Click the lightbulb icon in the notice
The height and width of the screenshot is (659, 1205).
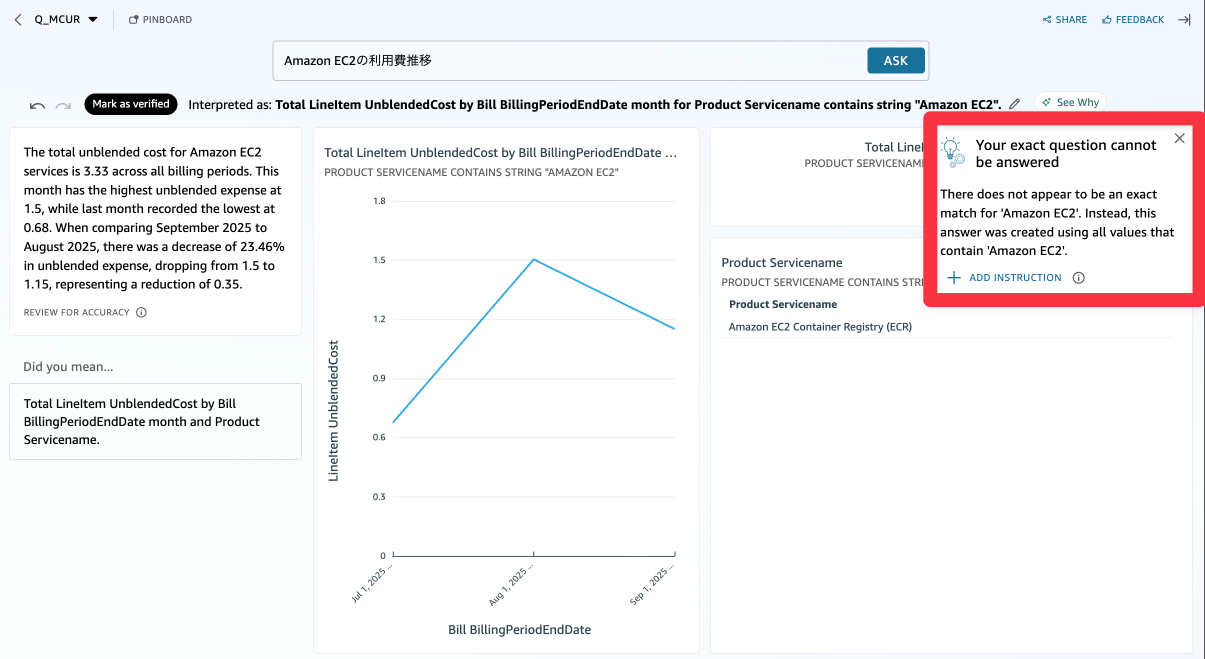(x=953, y=152)
